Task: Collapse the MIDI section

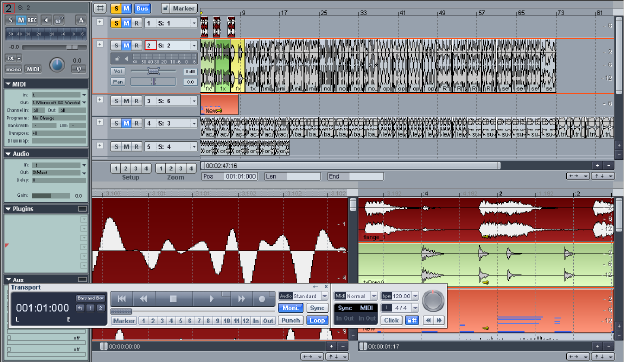Action: pos(8,84)
